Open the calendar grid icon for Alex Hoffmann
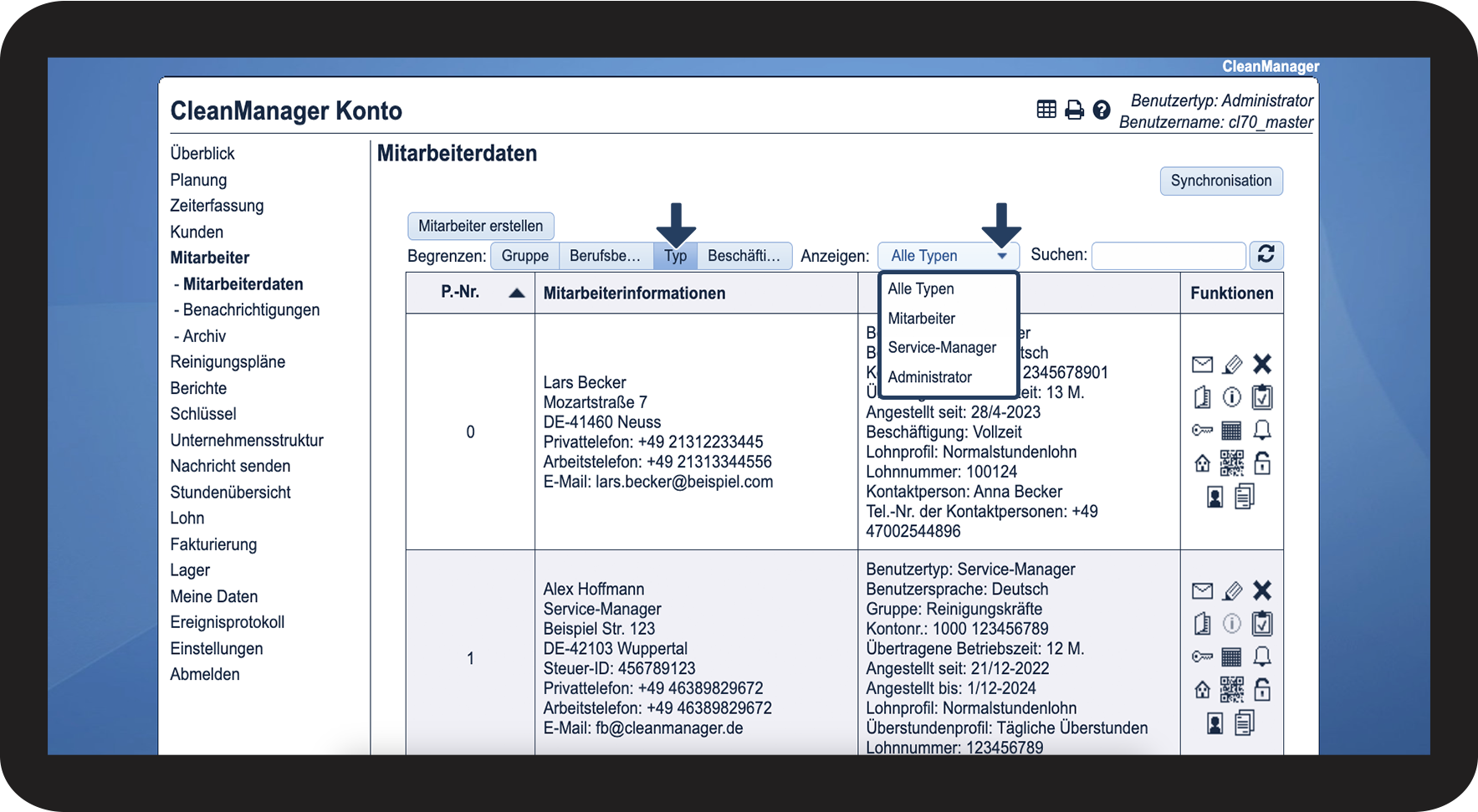 [x=1231, y=656]
